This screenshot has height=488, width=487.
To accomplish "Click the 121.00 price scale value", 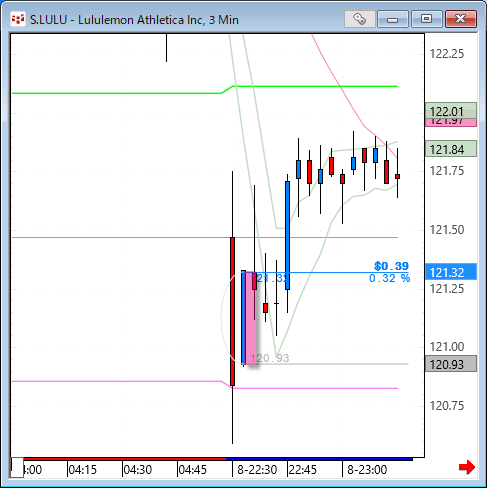I will coord(447,347).
